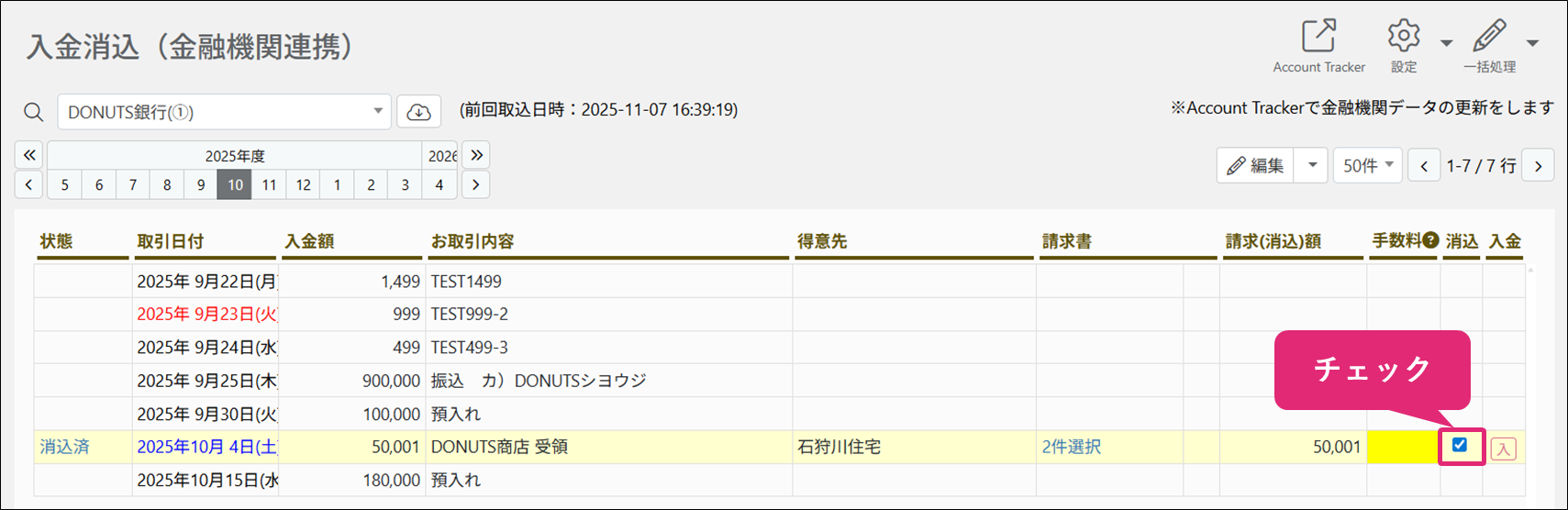Click the yellow 手数料 cell
1568x510 pixels.
(1403, 448)
